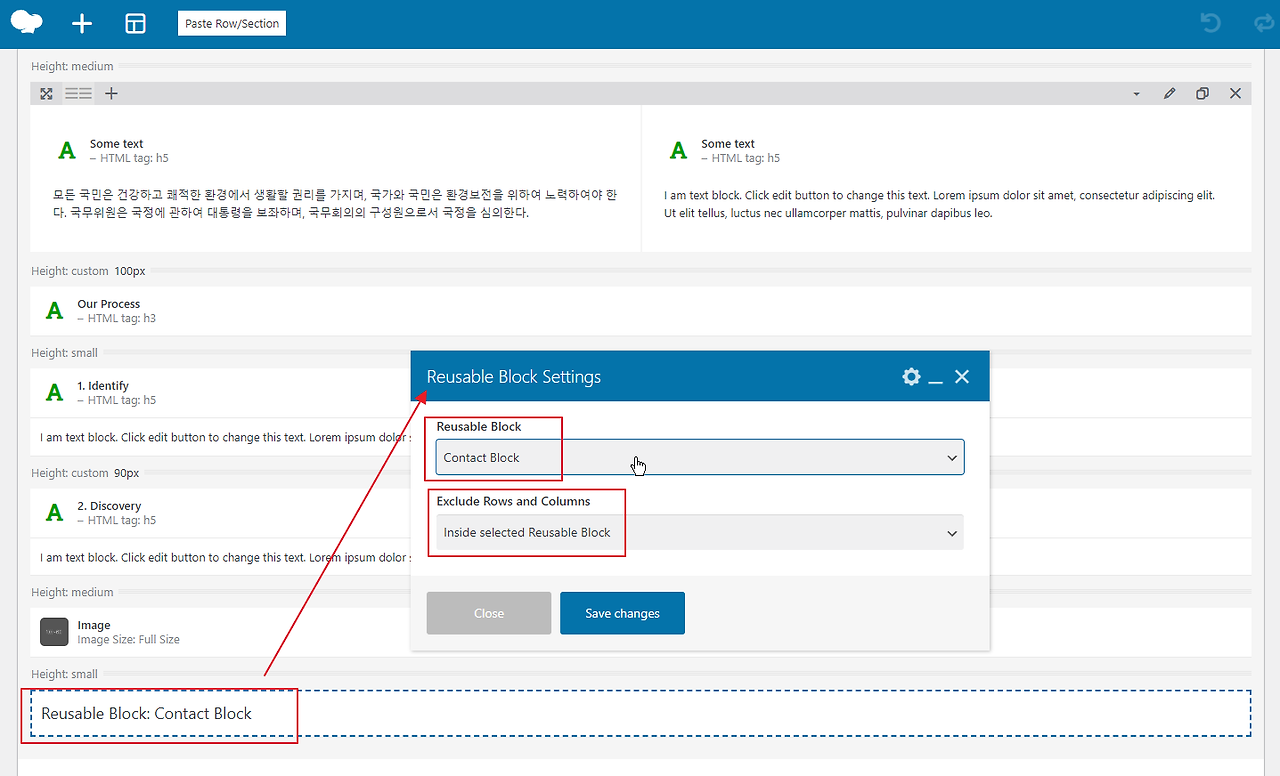Click the Our Process text element icon

(55, 311)
